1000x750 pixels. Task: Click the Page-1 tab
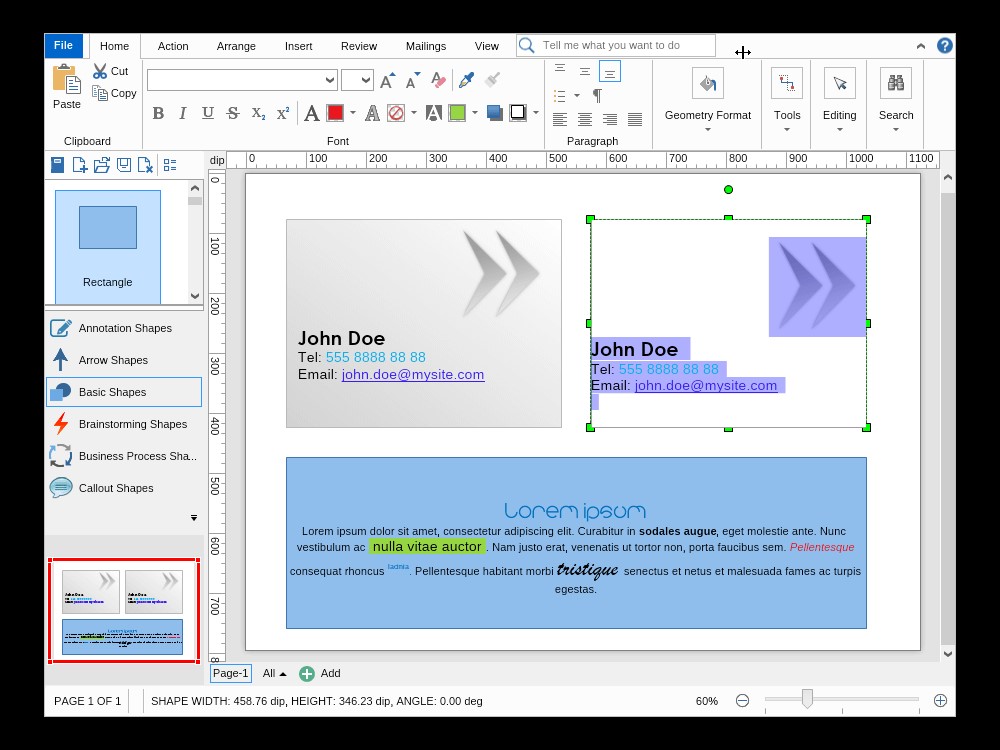point(231,673)
